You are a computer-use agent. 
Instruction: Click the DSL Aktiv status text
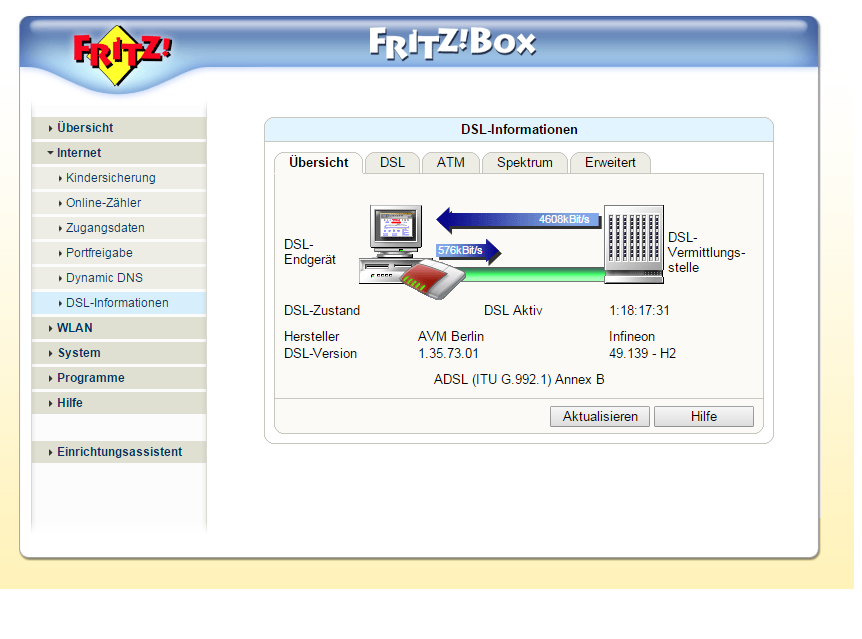tap(513, 311)
